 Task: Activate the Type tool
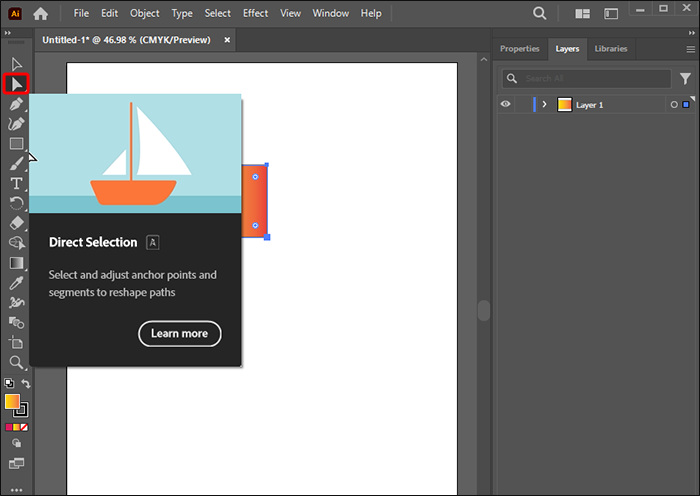coord(16,183)
